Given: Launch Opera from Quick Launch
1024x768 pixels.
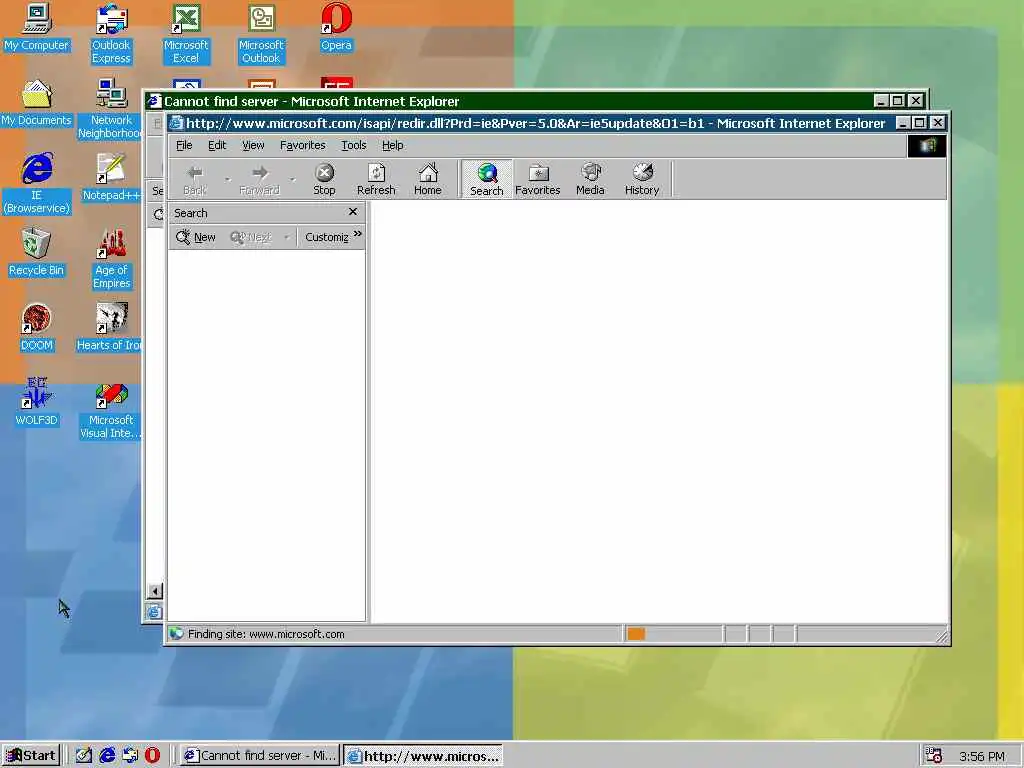Looking at the screenshot, I should 152,756.
